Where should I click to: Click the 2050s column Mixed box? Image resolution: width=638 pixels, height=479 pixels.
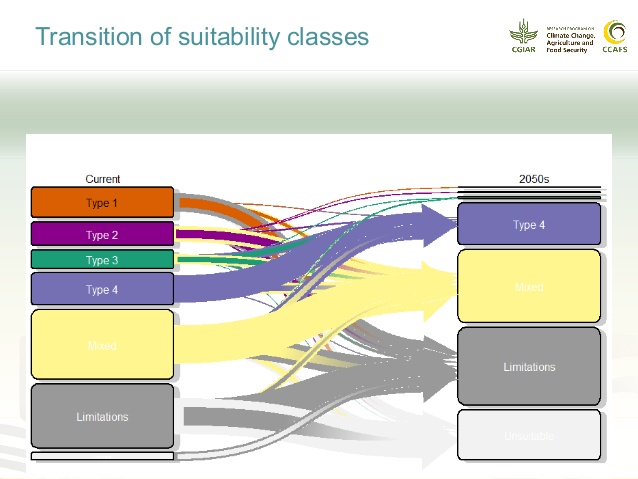529,286
